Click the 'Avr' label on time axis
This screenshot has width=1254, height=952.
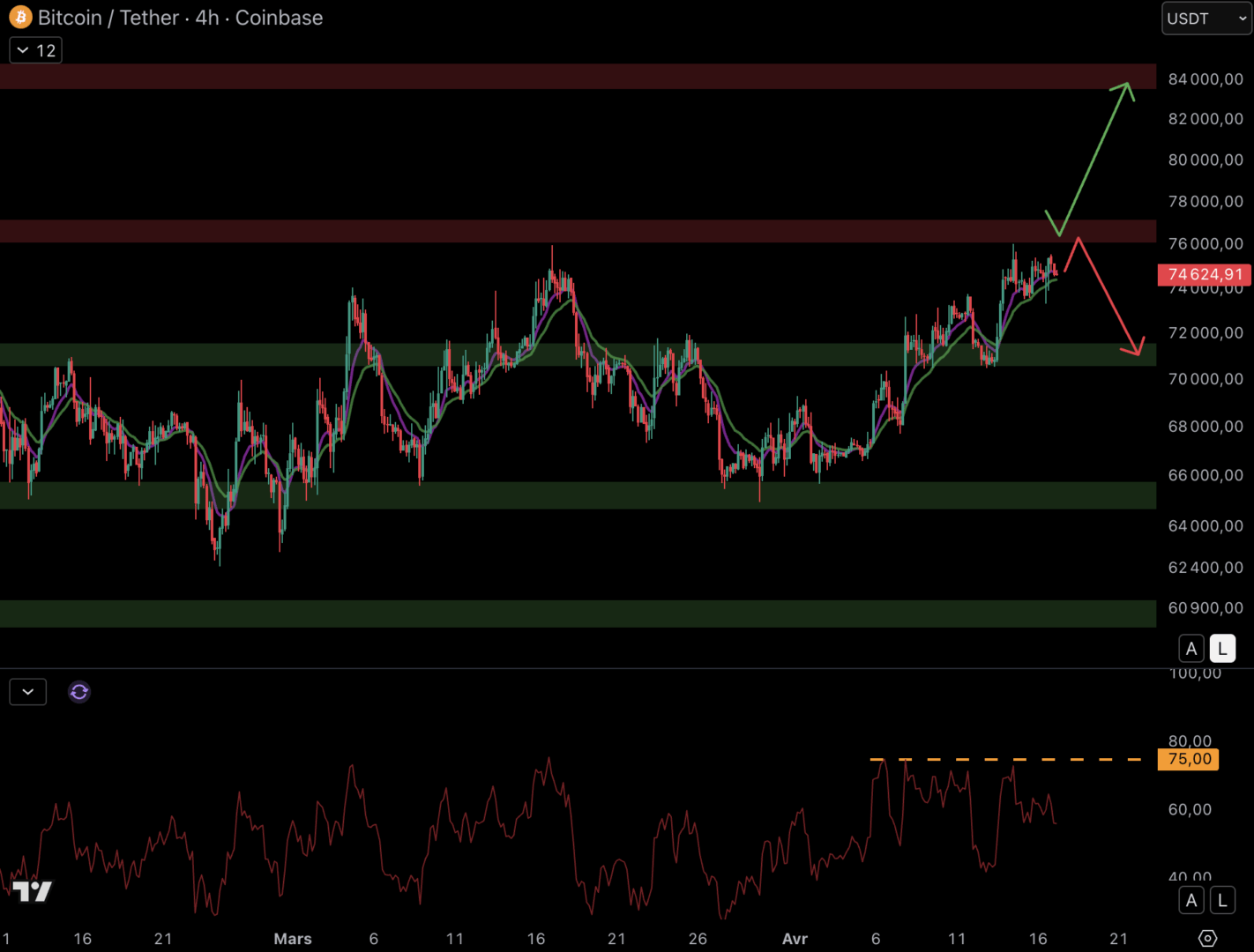point(795,939)
